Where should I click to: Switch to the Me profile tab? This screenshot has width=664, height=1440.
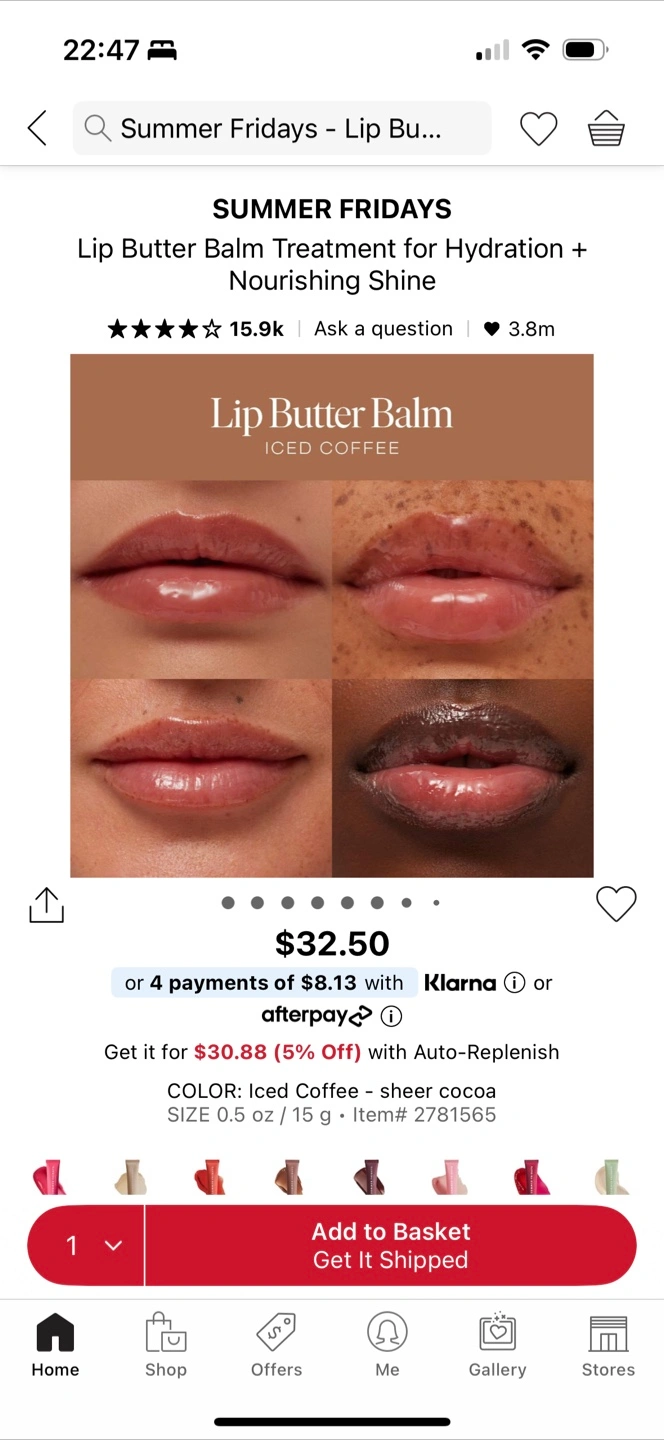pyautogui.click(x=387, y=1346)
